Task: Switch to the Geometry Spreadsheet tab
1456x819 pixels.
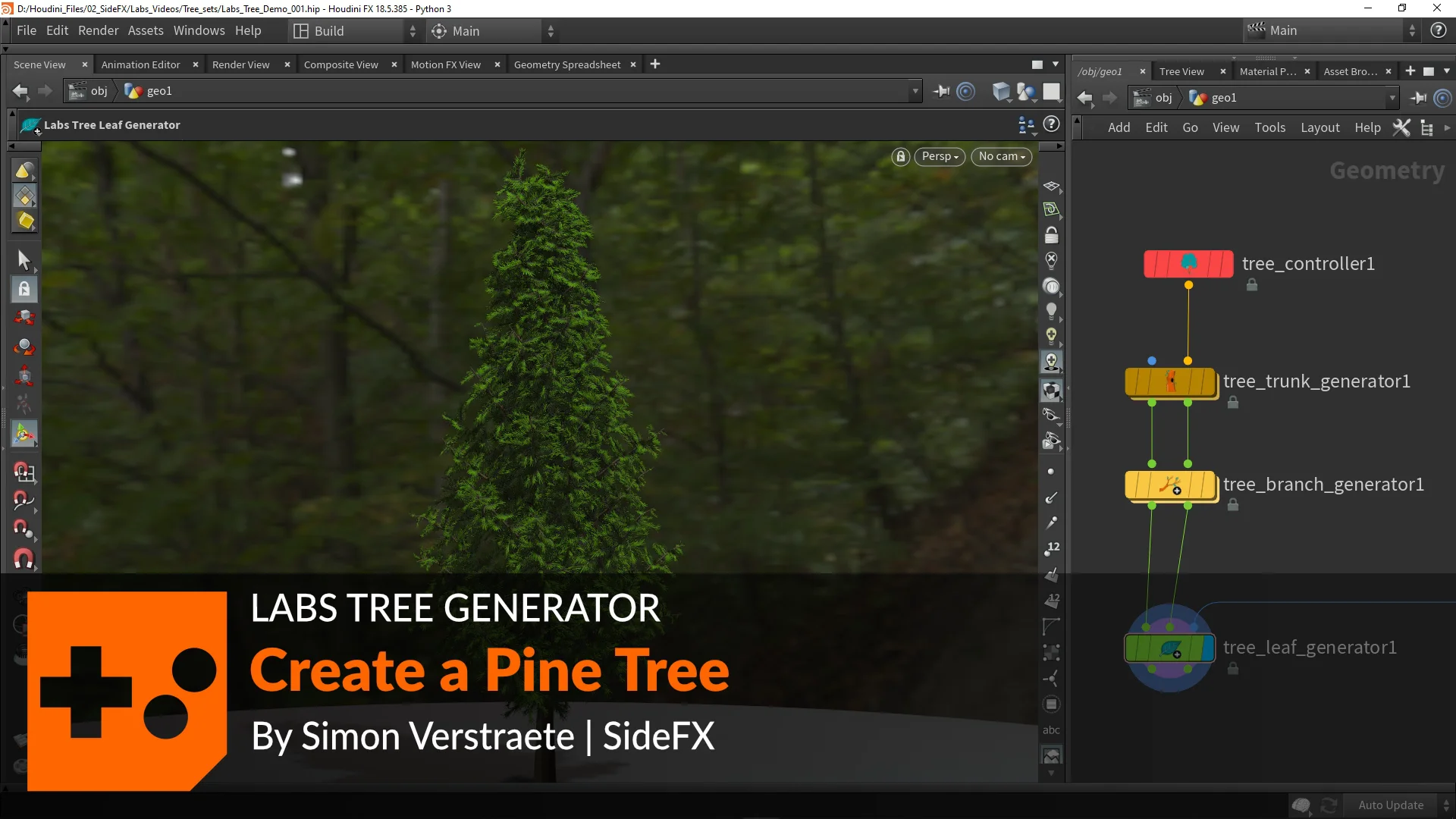Action: [x=566, y=64]
